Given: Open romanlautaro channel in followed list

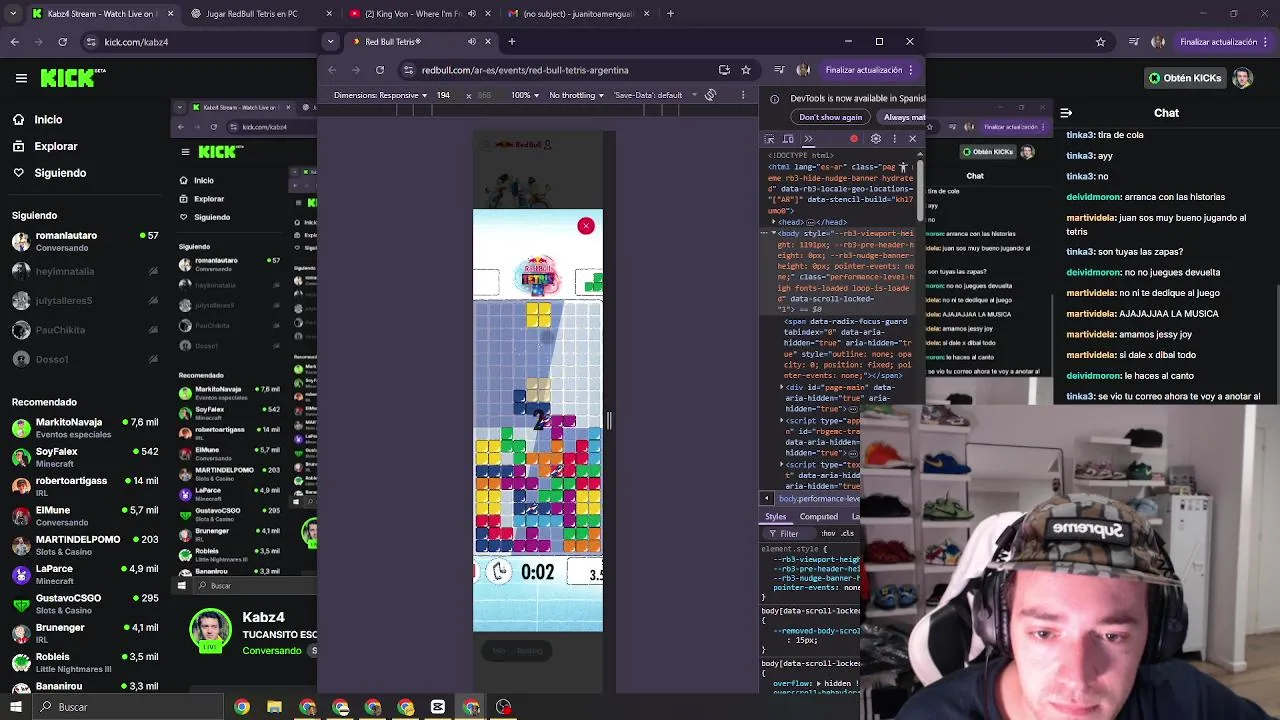Looking at the screenshot, I should click(85, 241).
